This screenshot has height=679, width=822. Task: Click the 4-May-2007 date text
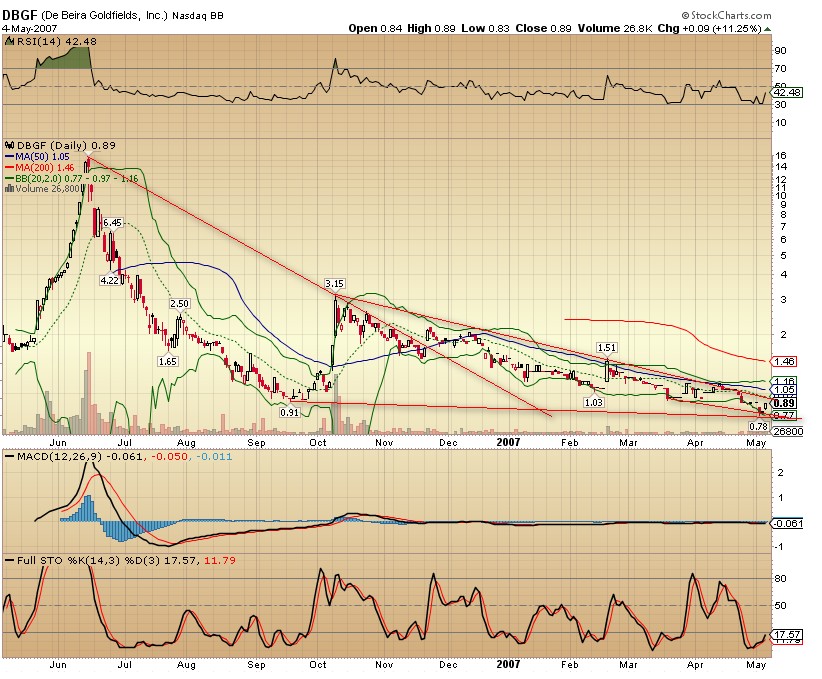[x=29, y=28]
